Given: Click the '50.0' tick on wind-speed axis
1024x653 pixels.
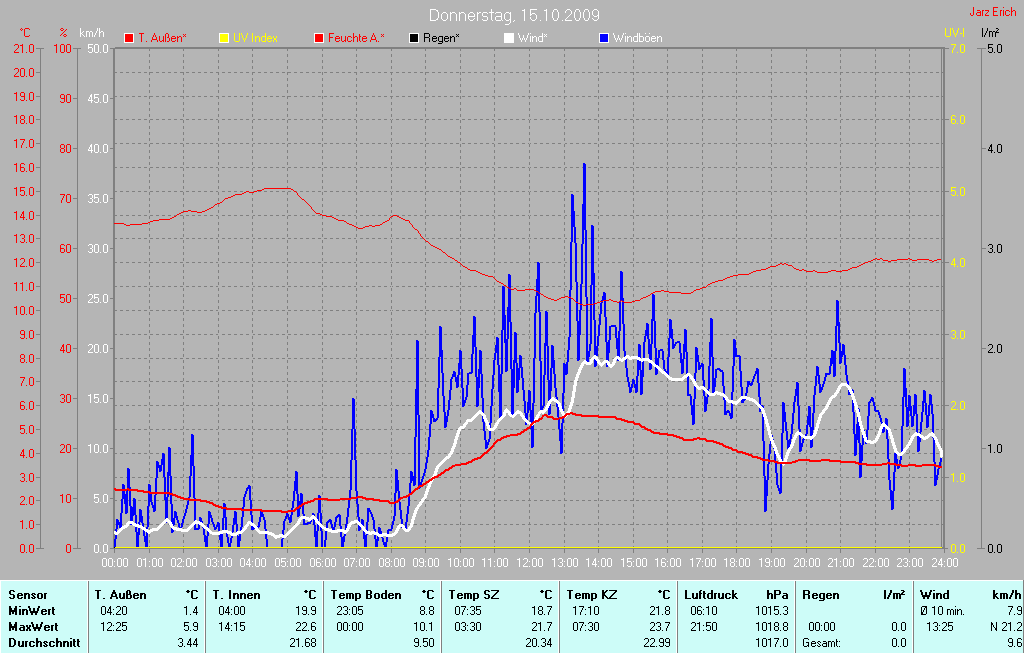Looking at the screenshot, I should pyautogui.click(x=98, y=48).
